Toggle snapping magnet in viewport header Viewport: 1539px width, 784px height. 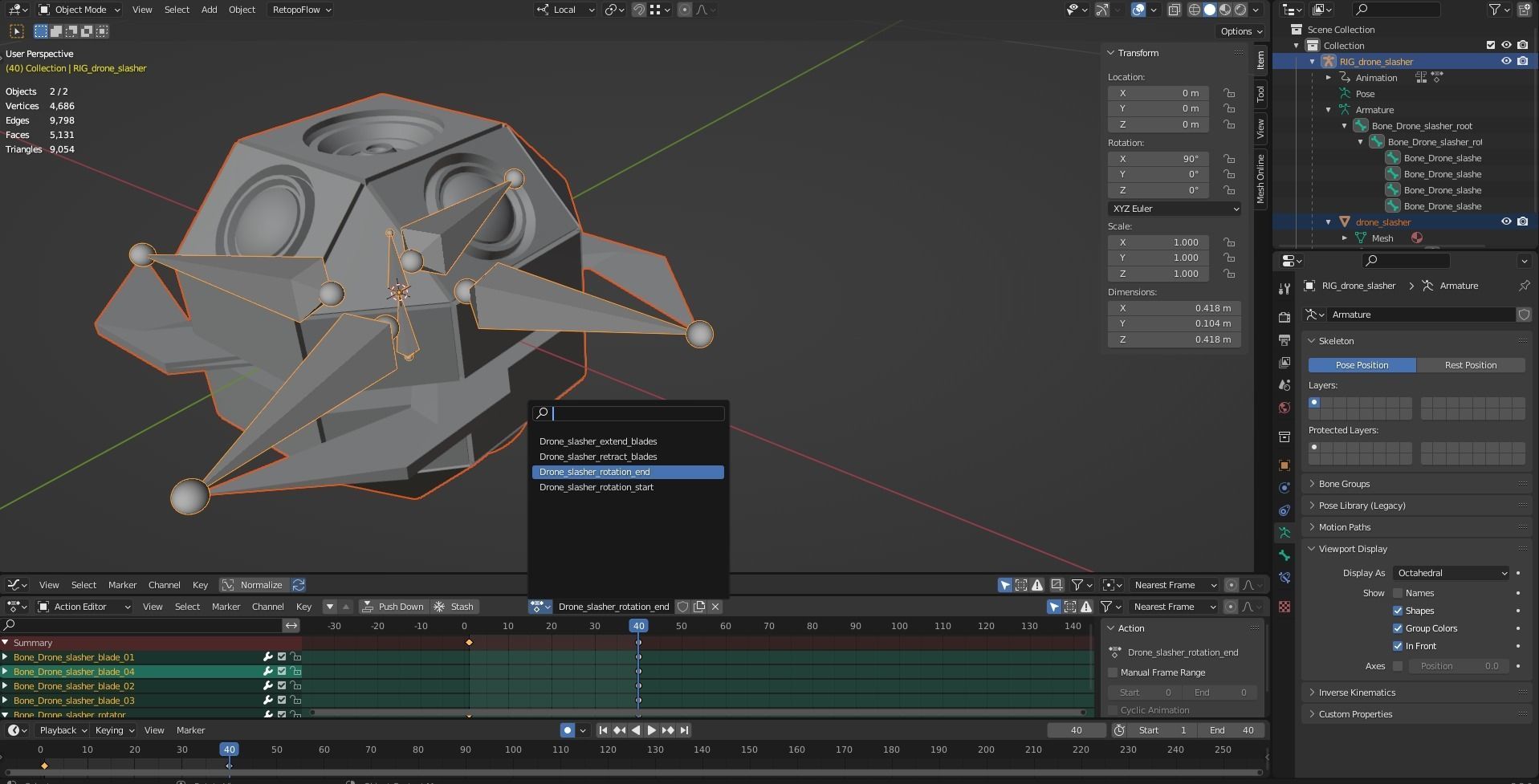(639, 10)
